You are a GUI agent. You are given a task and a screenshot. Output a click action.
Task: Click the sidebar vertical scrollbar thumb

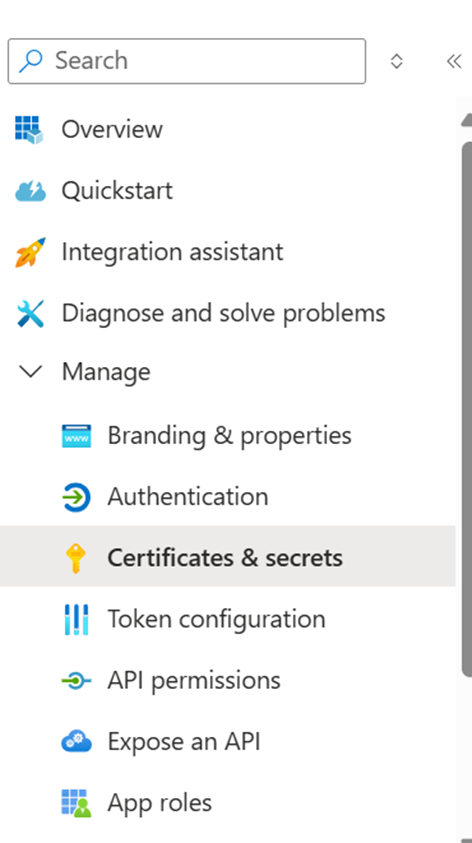point(467,409)
